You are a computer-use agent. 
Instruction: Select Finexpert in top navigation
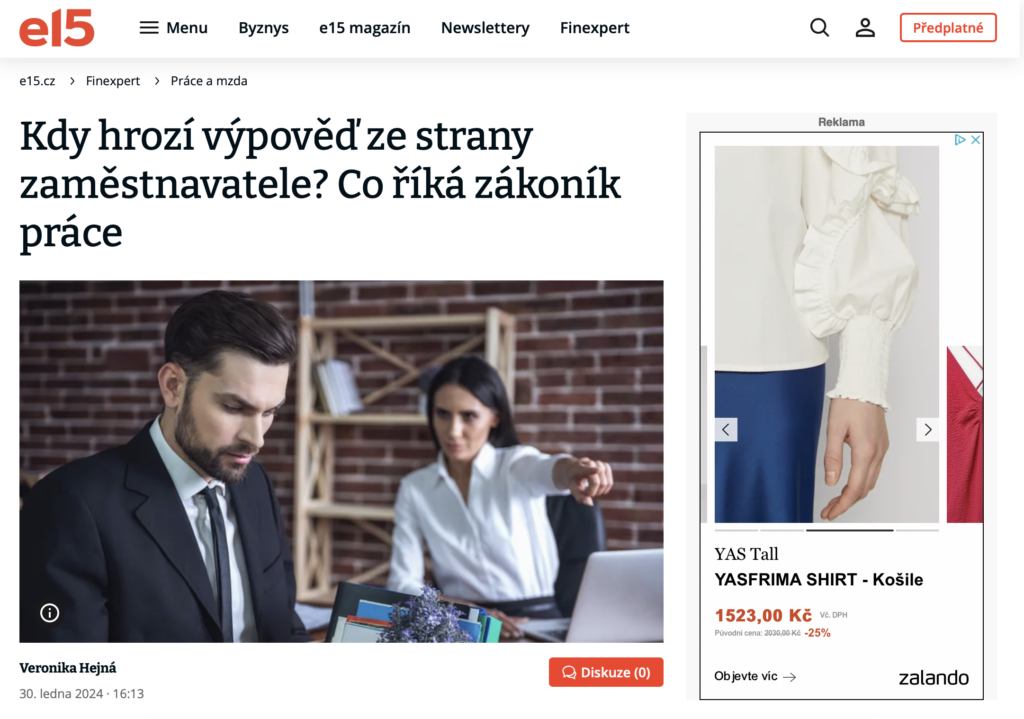coord(594,27)
